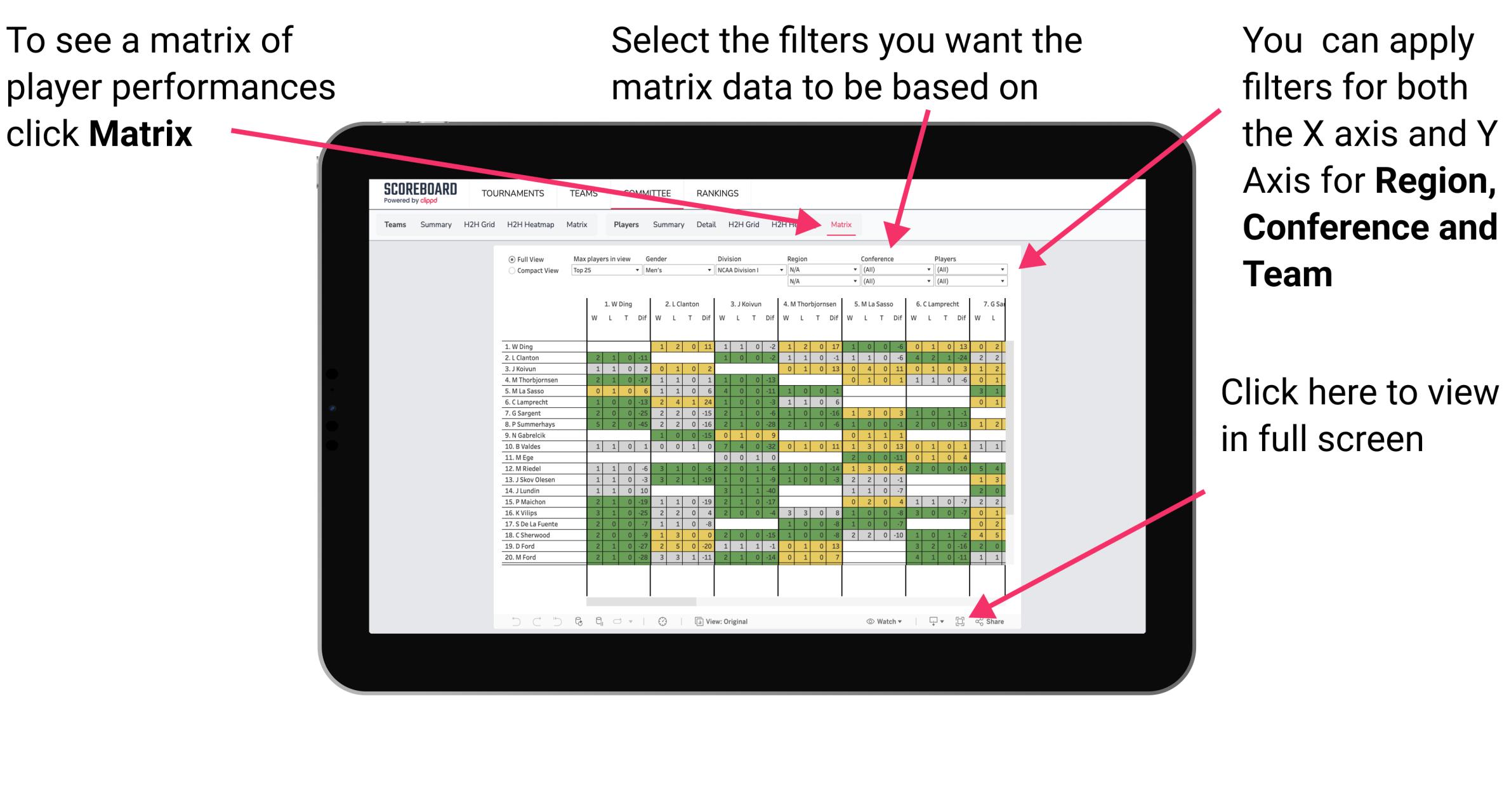
Task: Select Compact View radio button
Action: tap(511, 273)
